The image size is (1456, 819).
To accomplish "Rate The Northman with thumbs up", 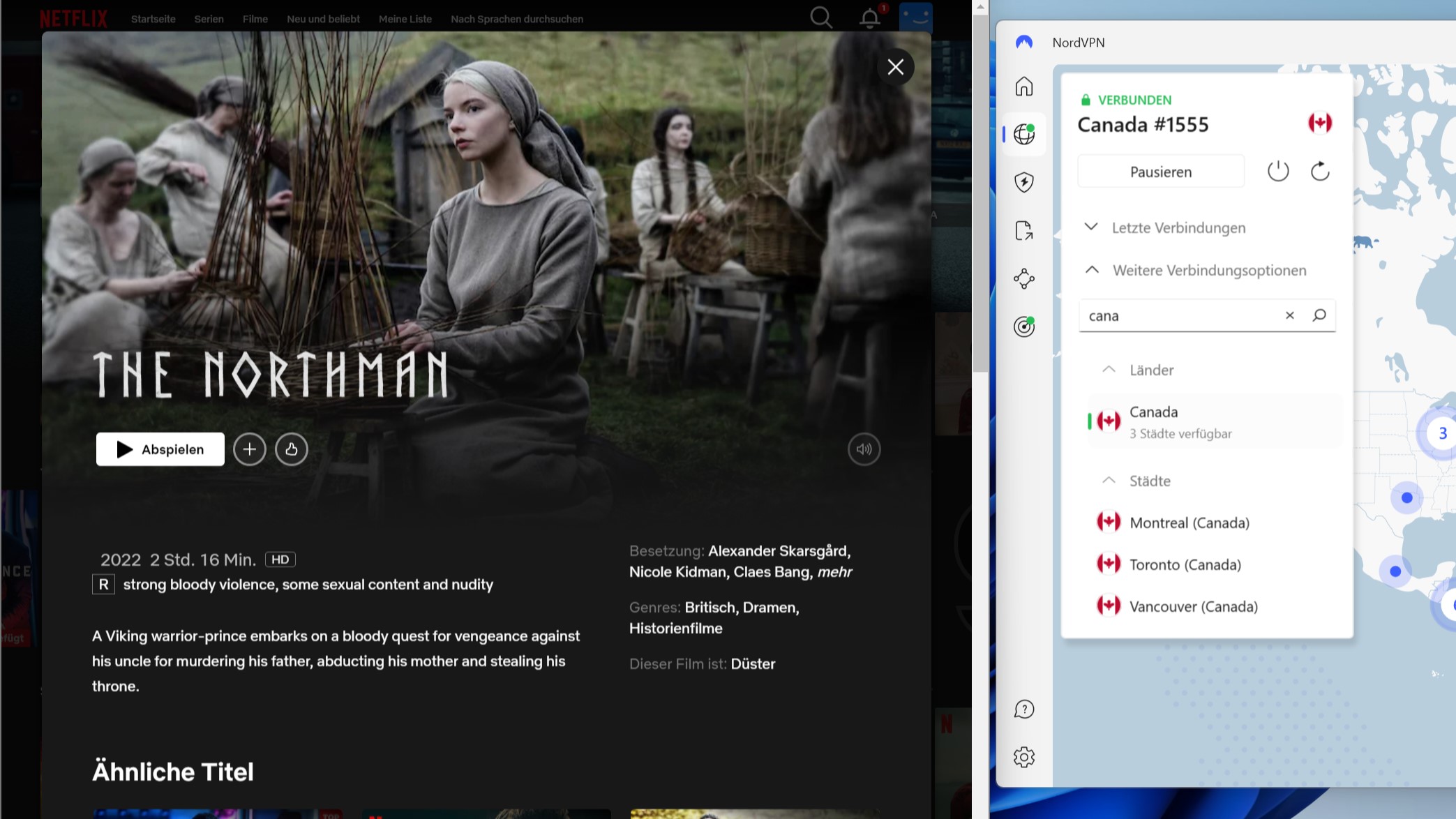I will 292,449.
